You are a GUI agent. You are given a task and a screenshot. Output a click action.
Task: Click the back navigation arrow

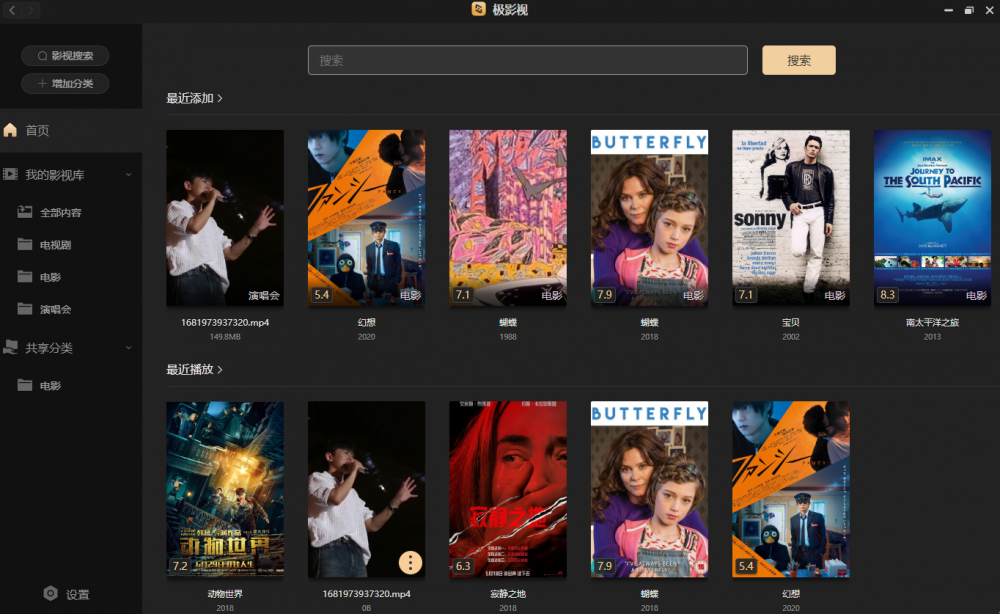(x=12, y=10)
